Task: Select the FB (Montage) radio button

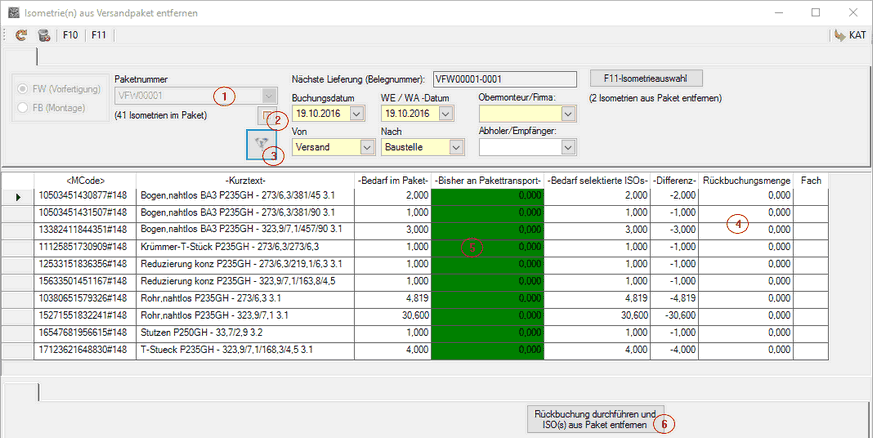Action: coord(24,107)
